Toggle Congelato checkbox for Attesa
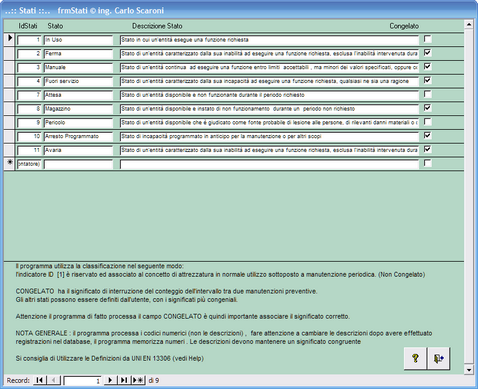 (428, 94)
